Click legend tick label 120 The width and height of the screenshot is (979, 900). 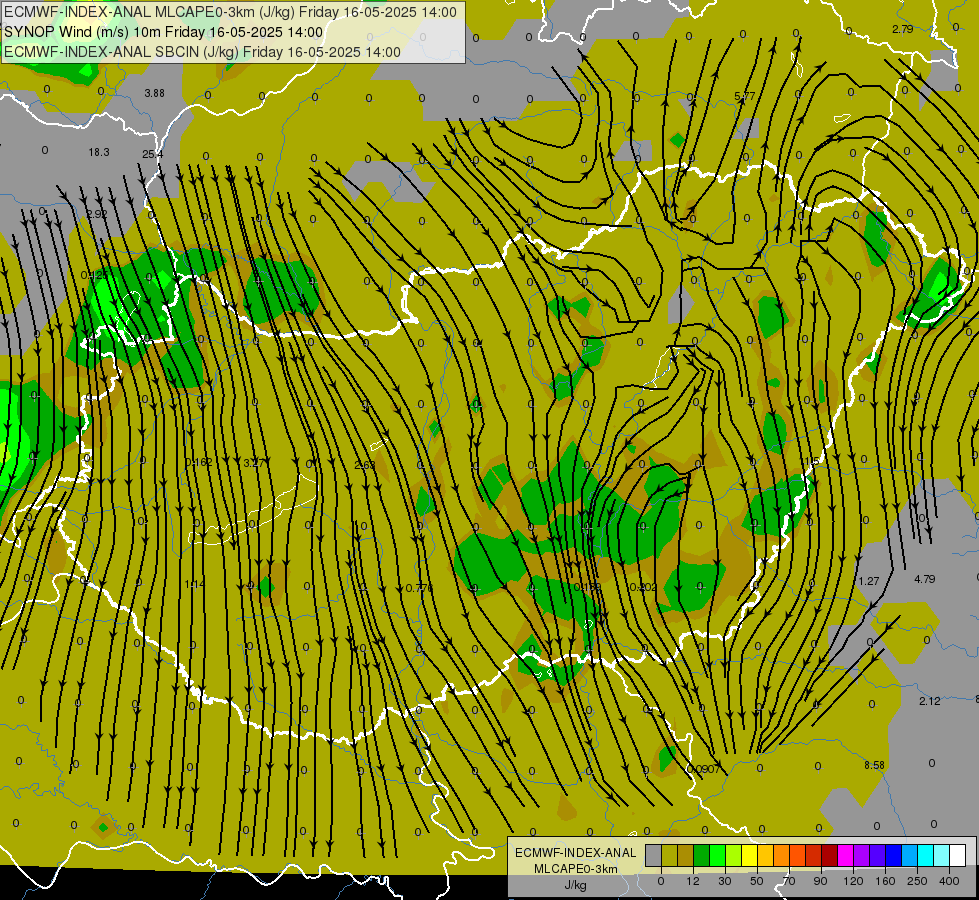click(x=854, y=881)
